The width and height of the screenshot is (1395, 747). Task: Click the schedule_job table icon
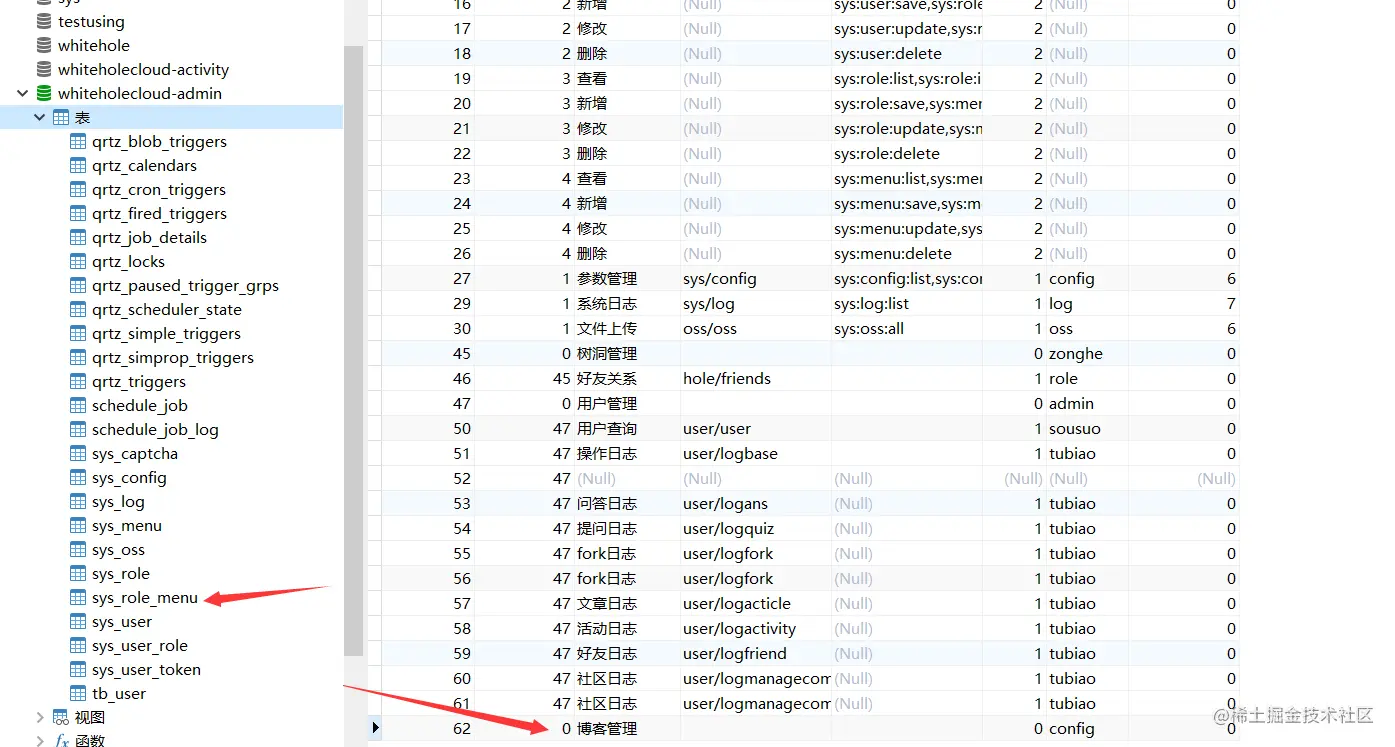tap(78, 406)
